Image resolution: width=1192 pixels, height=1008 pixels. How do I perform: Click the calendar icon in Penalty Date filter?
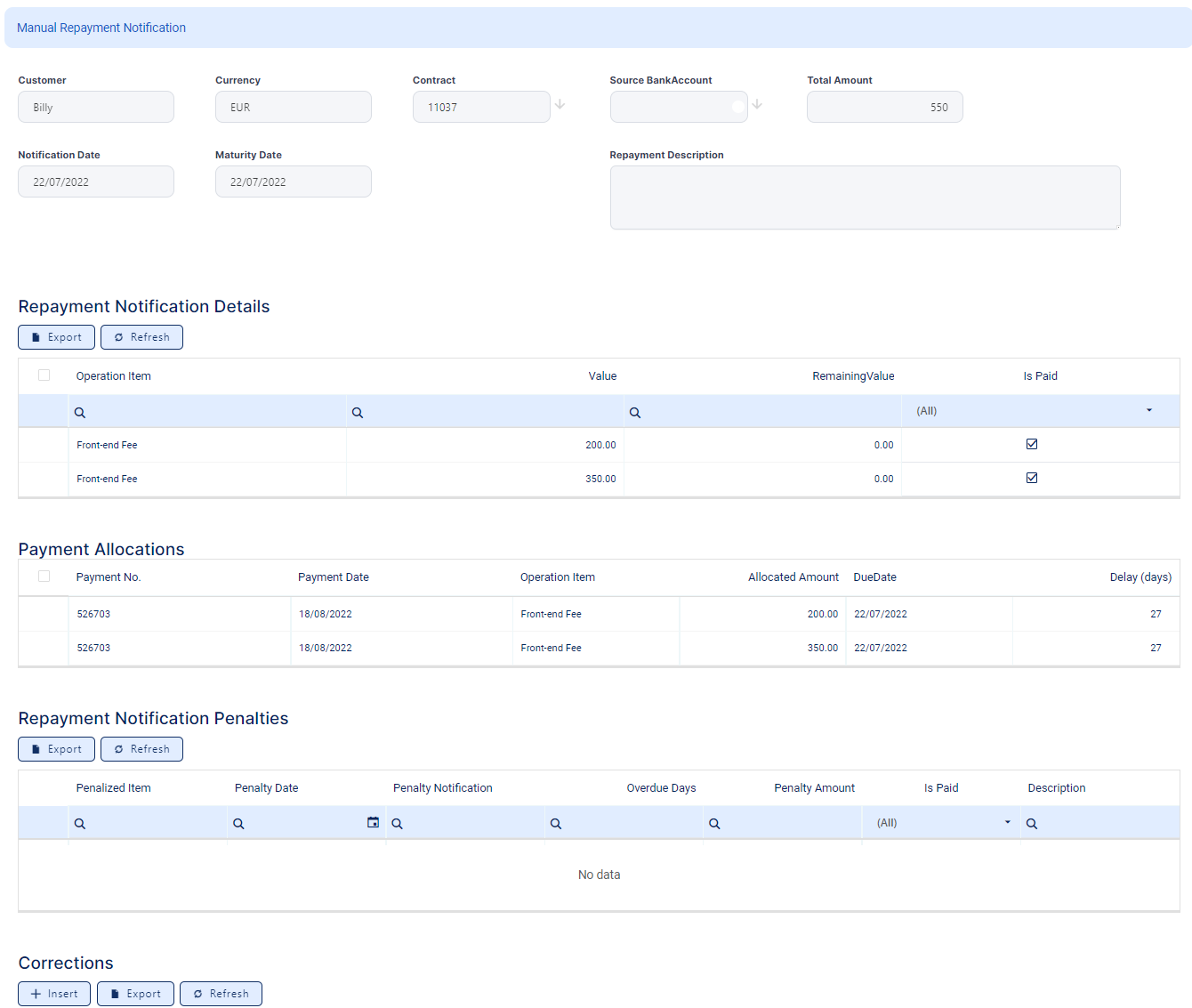click(373, 823)
